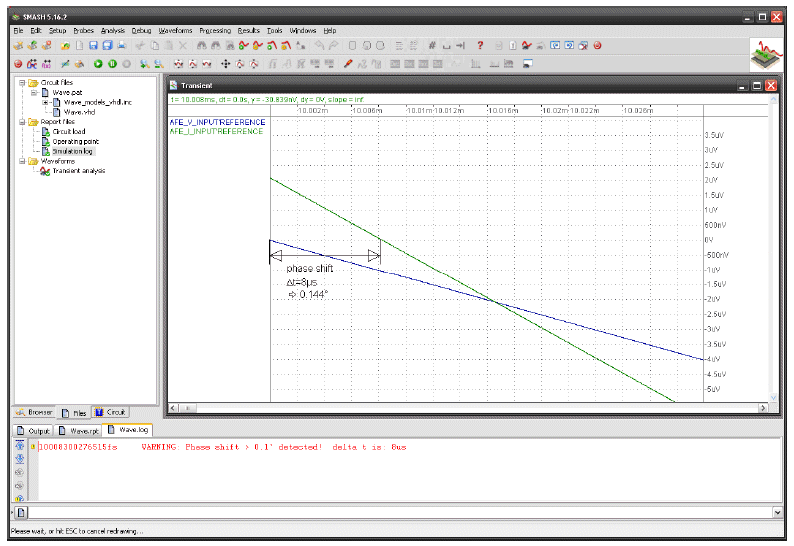This screenshot has height=546, width=794.
Task: Switch to the Wave.rpt tab
Action: 78,431
